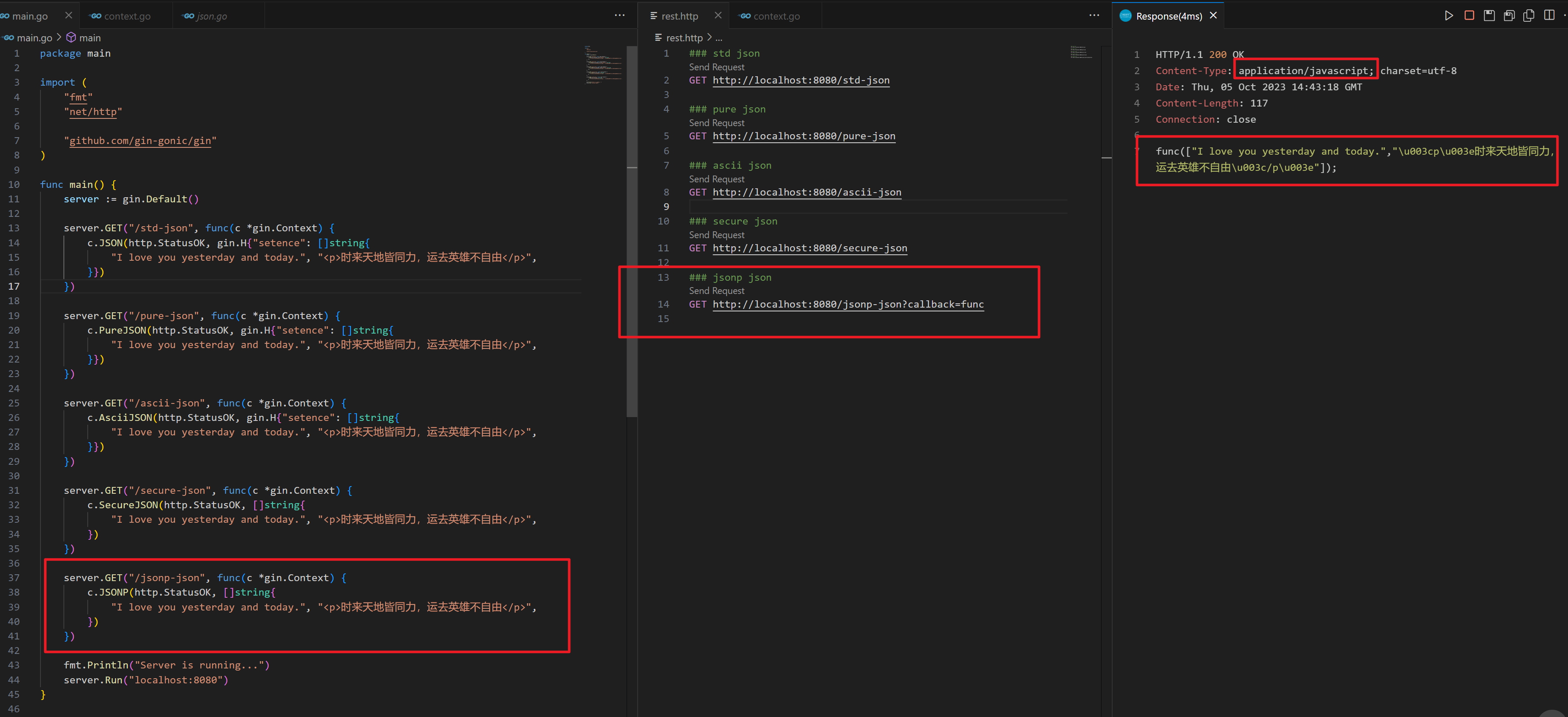Open More Actions ellipsis in rest.http group
The height and width of the screenshot is (717, 1568).
click(x=1094, y=16)
